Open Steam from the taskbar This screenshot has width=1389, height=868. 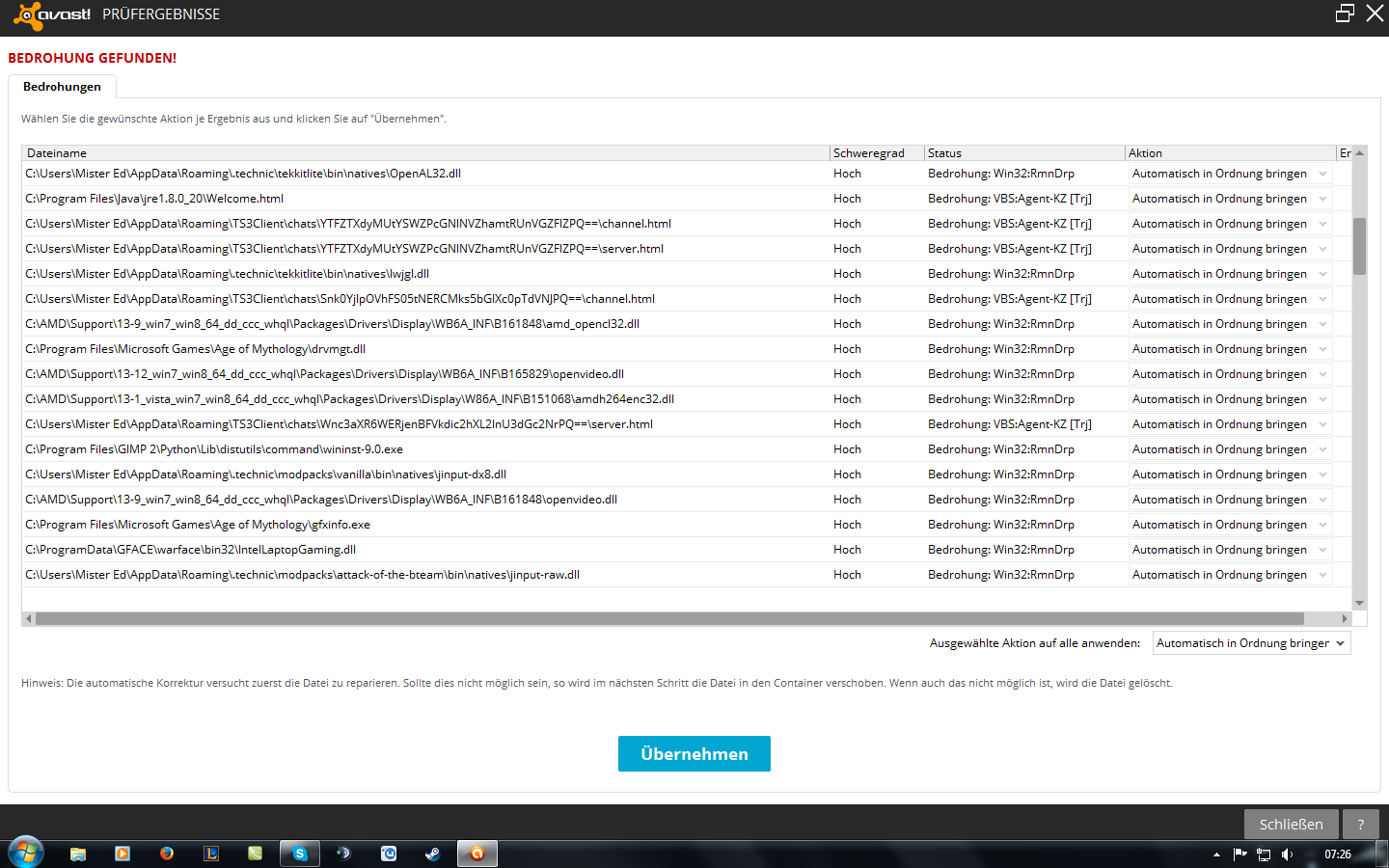click(433, 854)
